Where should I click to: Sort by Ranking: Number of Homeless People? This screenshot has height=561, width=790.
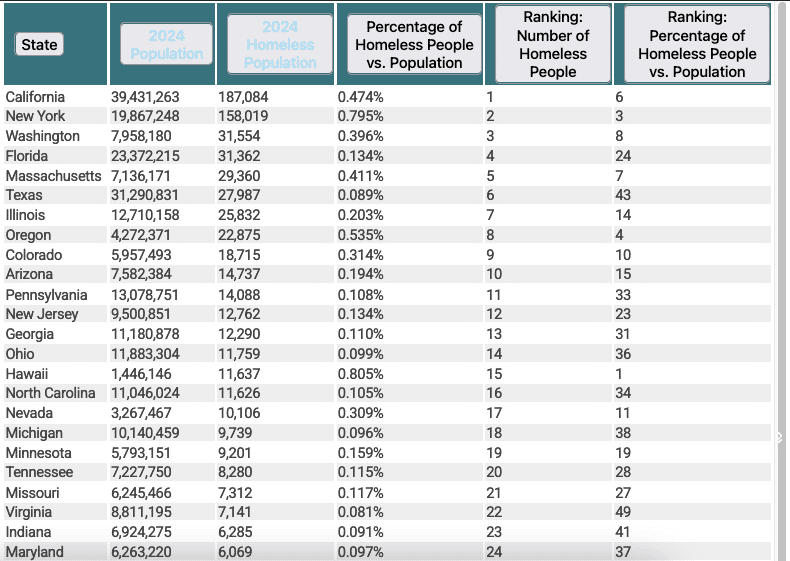(x=553, y=44)
